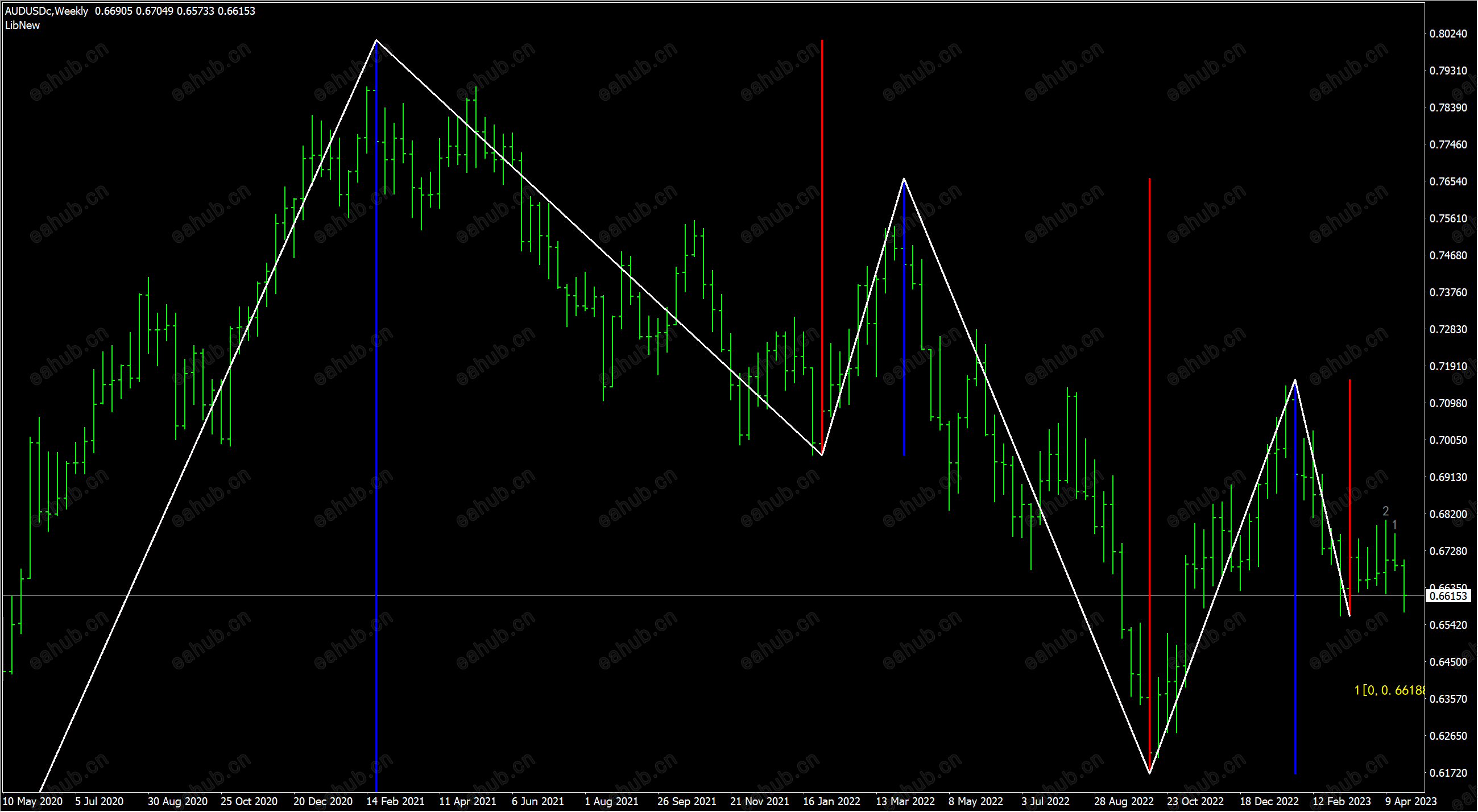This screenshot has height=812, width=1478.
Task: Click the AUDUSDc,Weekly chart title text
Action: tap(47, 11)
